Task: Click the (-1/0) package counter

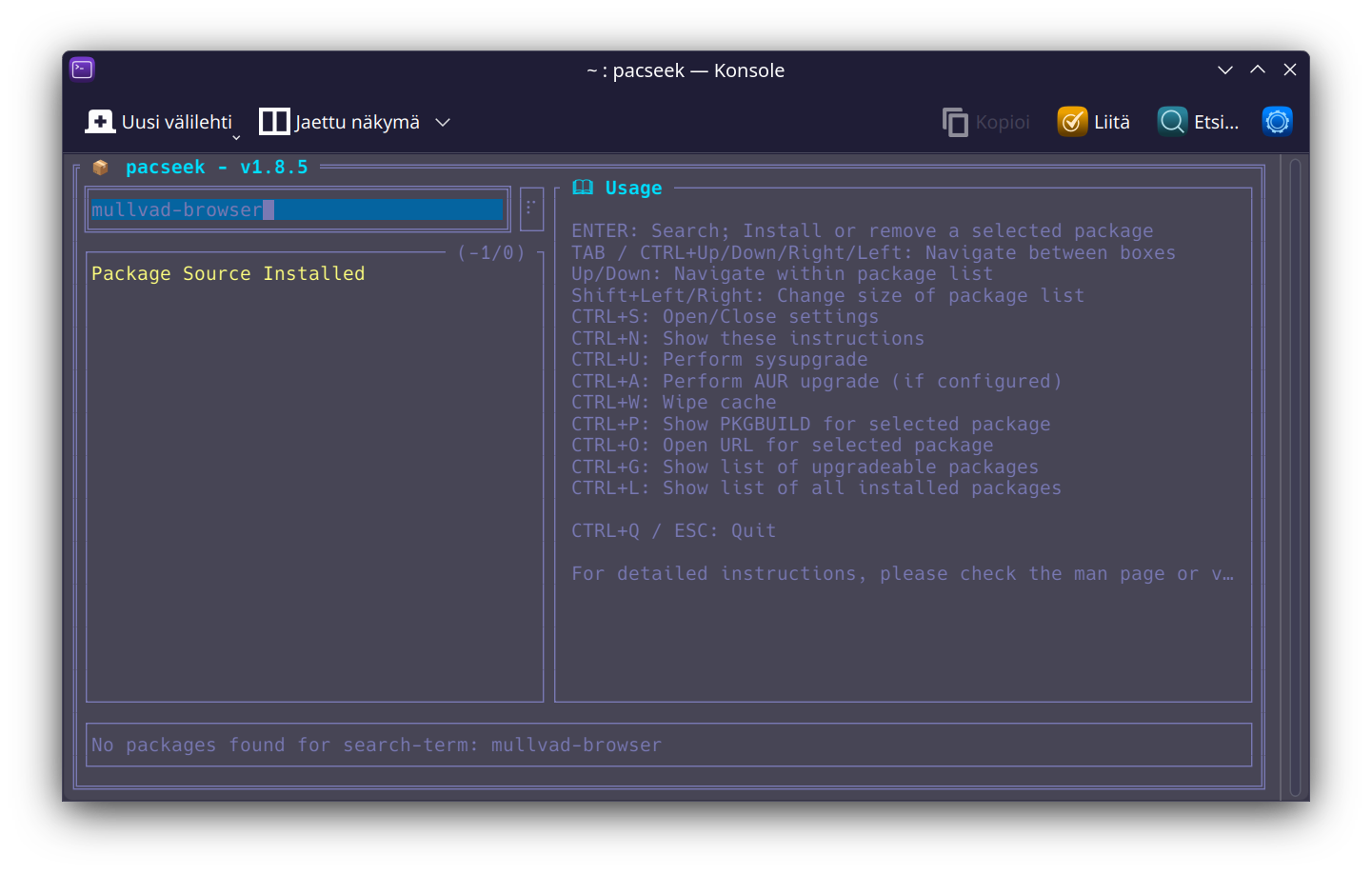Action: 491,252
